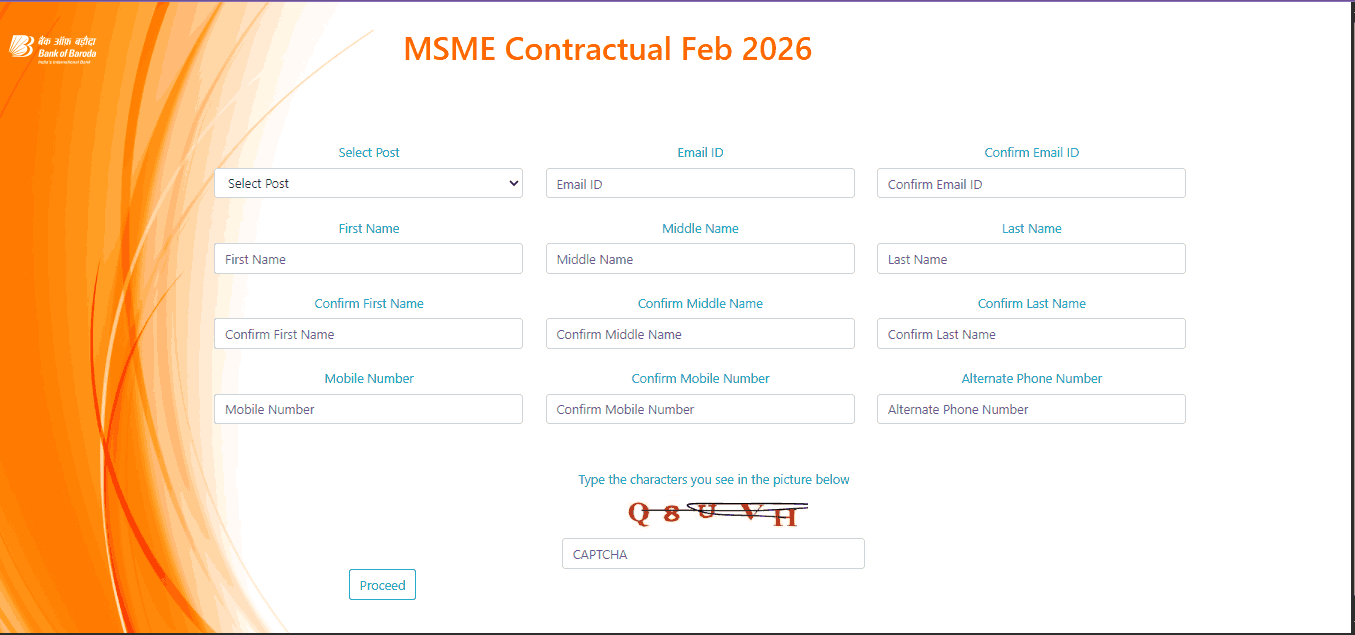The image size is (1355, 635).
Task: Click the Select Post dropdown arrow
Action: coord(513,183)
